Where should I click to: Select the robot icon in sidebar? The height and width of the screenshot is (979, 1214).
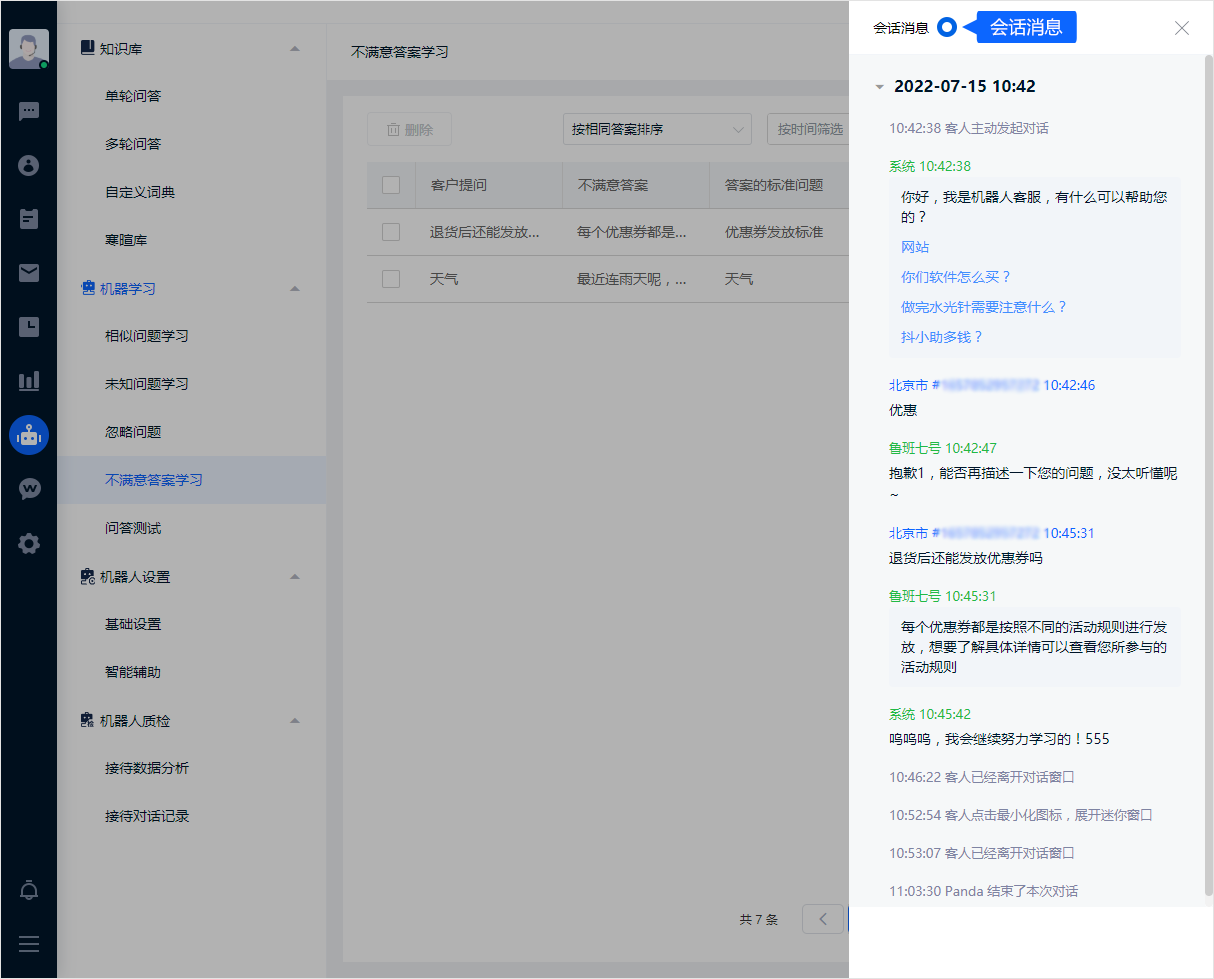[x=29, y=435]
